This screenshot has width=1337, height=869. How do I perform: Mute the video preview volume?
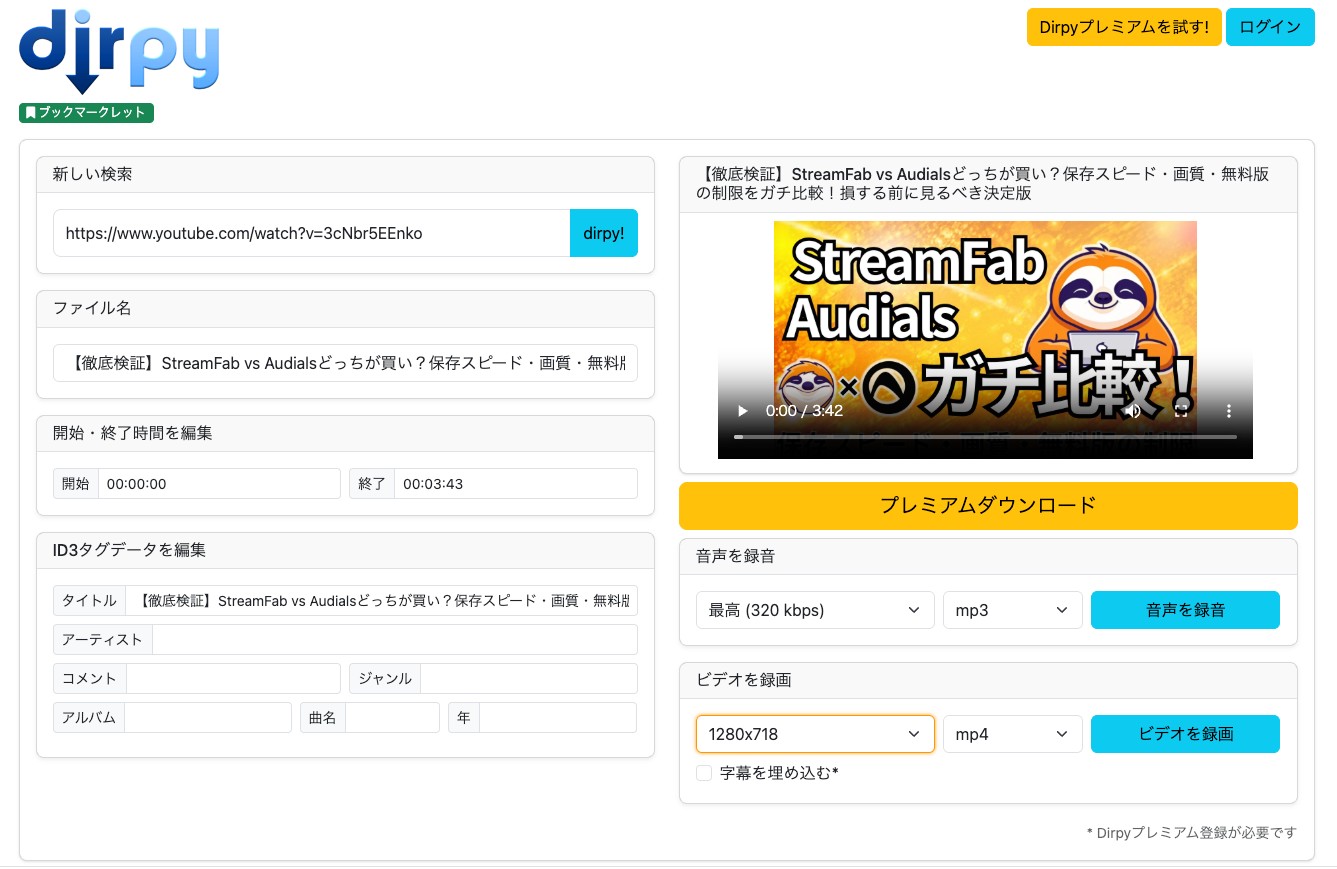[x=1132, y=411]
